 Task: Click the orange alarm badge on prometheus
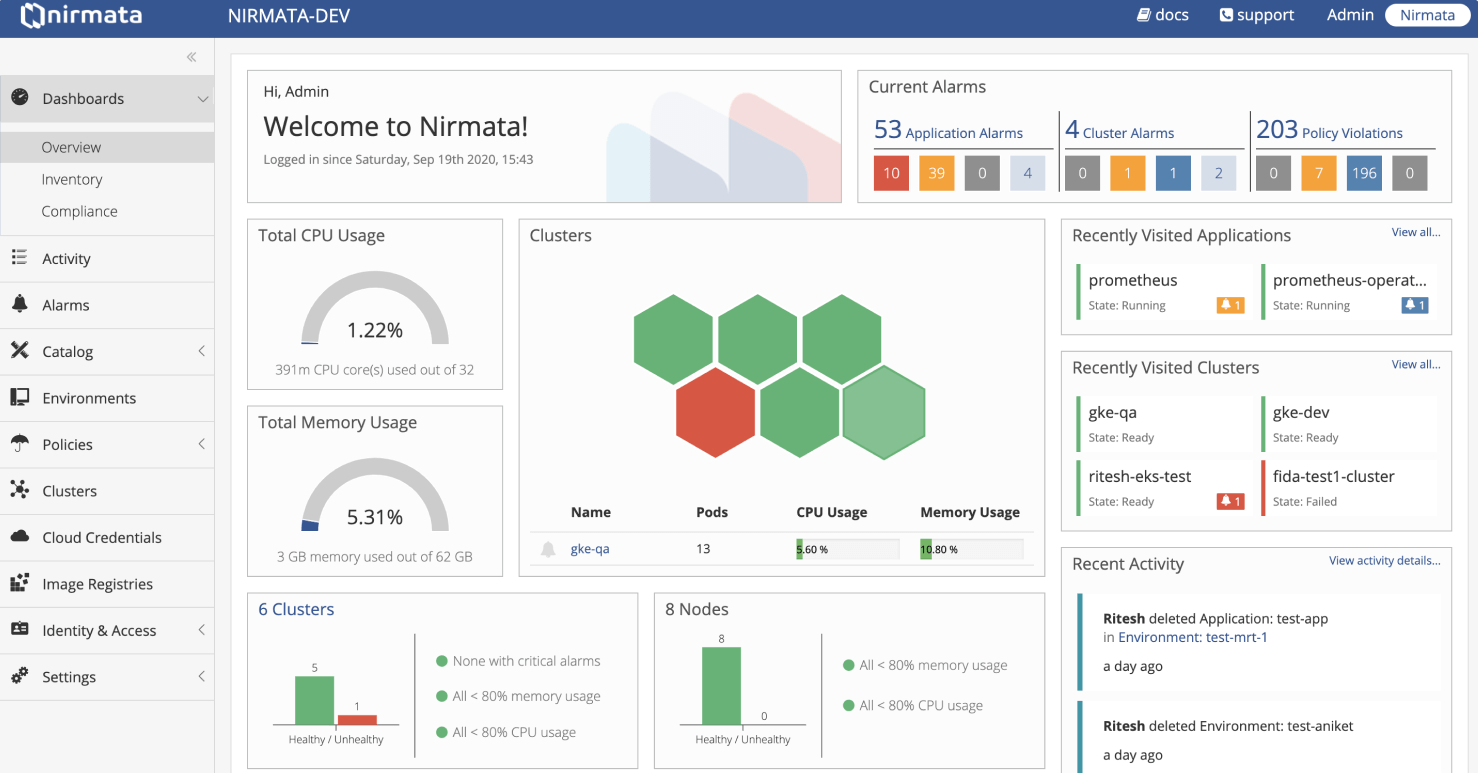click(x=1230, y=305)
